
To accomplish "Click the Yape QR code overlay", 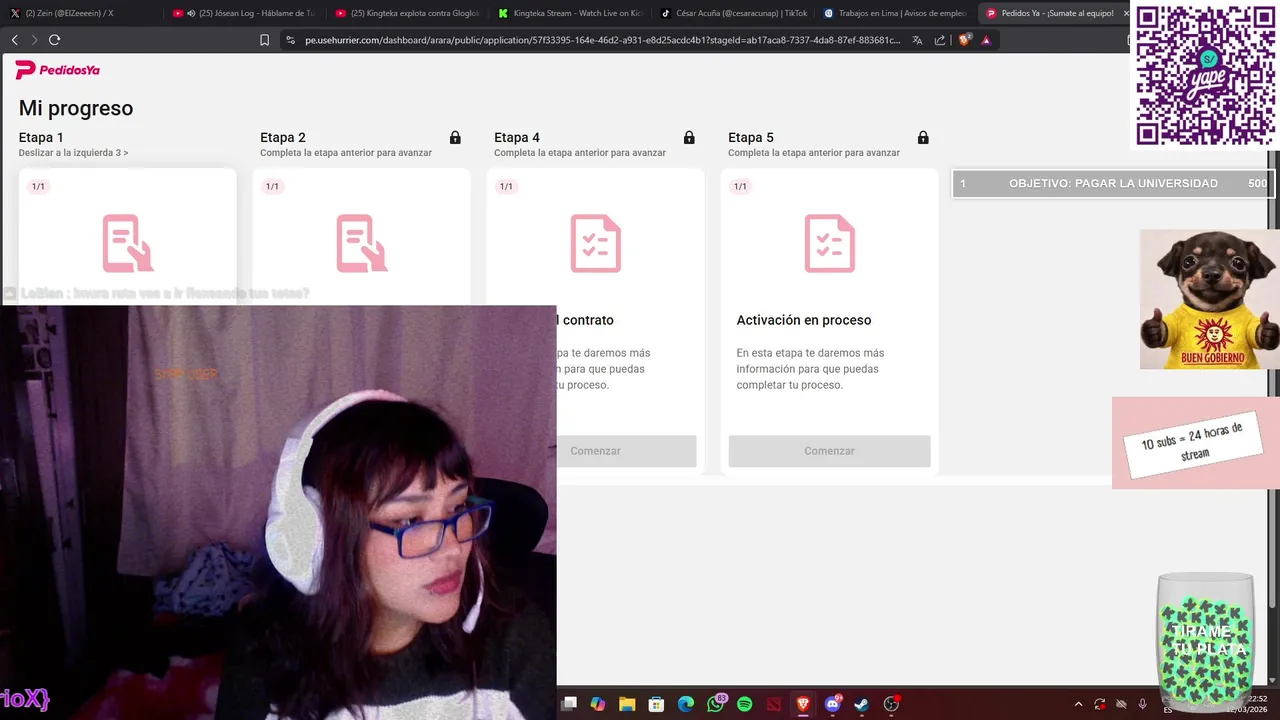I will coord(1205,76).
